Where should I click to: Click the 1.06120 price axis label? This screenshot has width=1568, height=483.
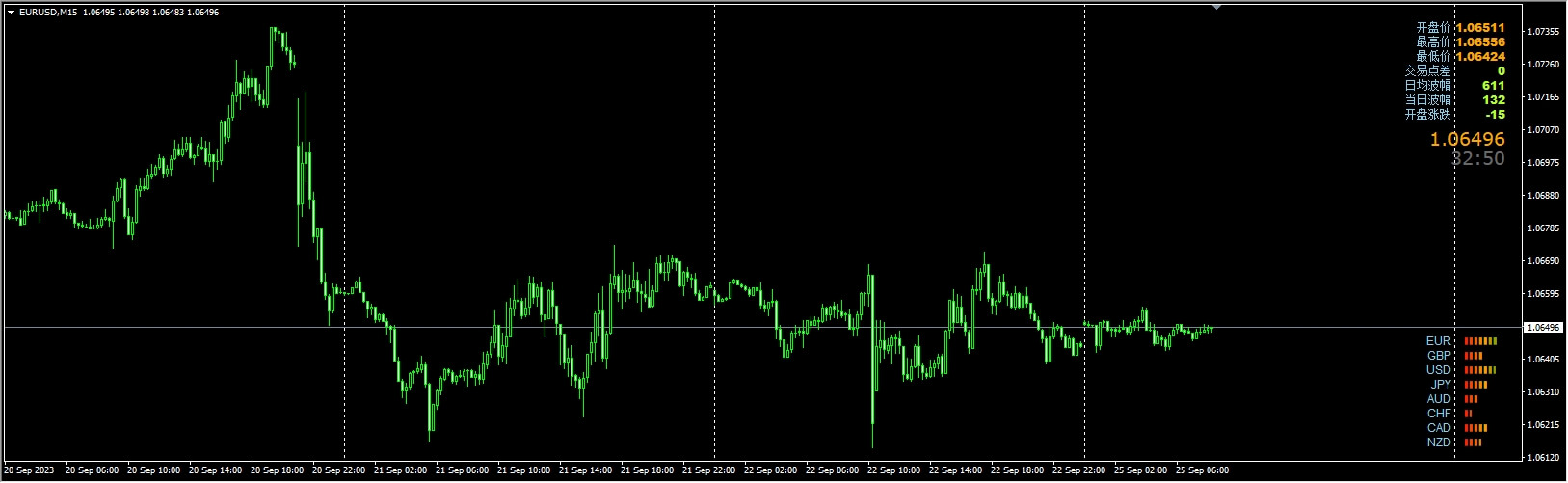pyautogui.click(x=1544, y=458)
